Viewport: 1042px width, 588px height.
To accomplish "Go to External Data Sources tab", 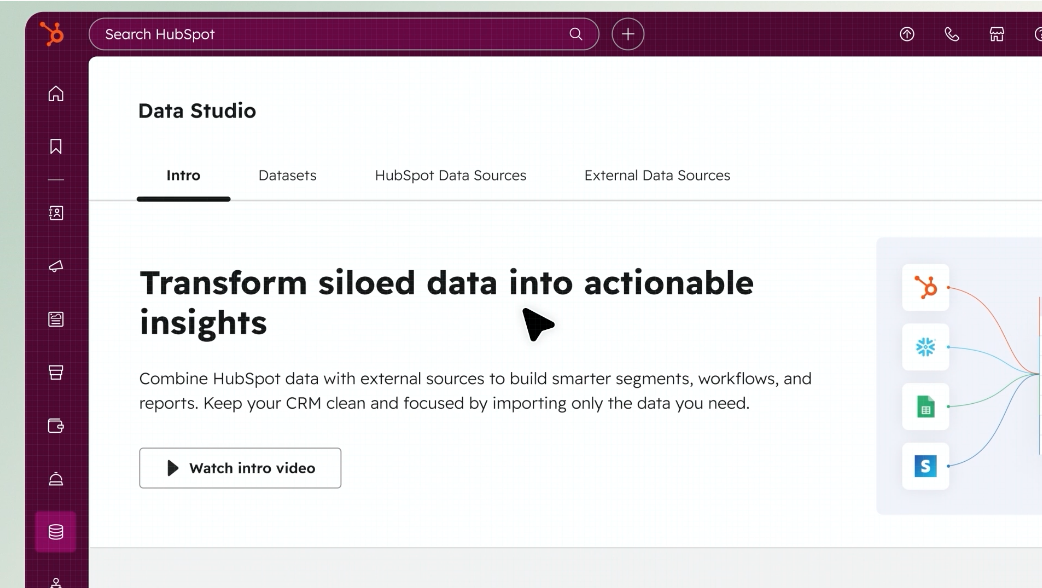I will coord(657,175).
